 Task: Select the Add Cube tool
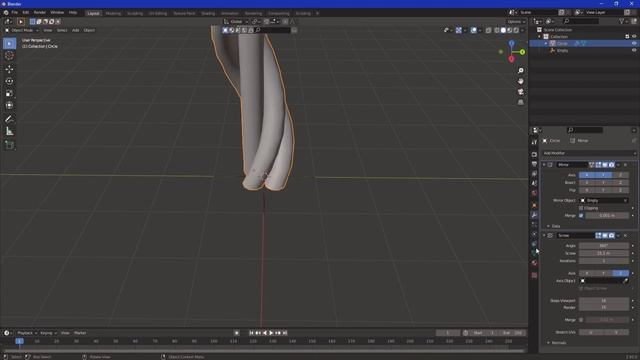pos(9,145)
